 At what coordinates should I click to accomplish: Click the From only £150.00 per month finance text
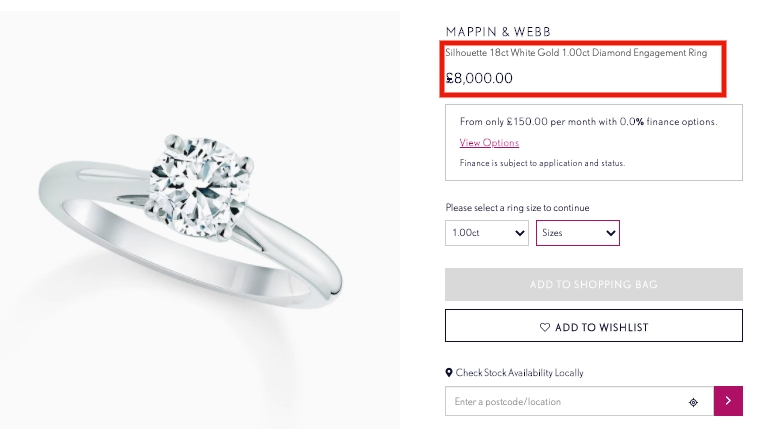(588, 122)
